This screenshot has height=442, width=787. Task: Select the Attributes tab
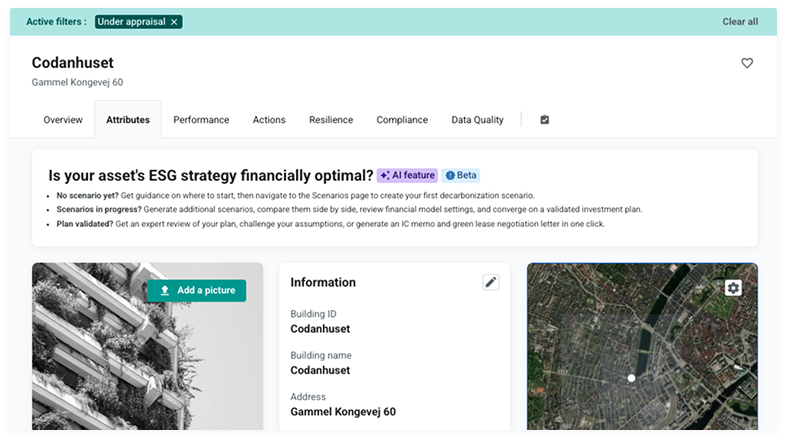pyautogui.click(x=128, y=120)
